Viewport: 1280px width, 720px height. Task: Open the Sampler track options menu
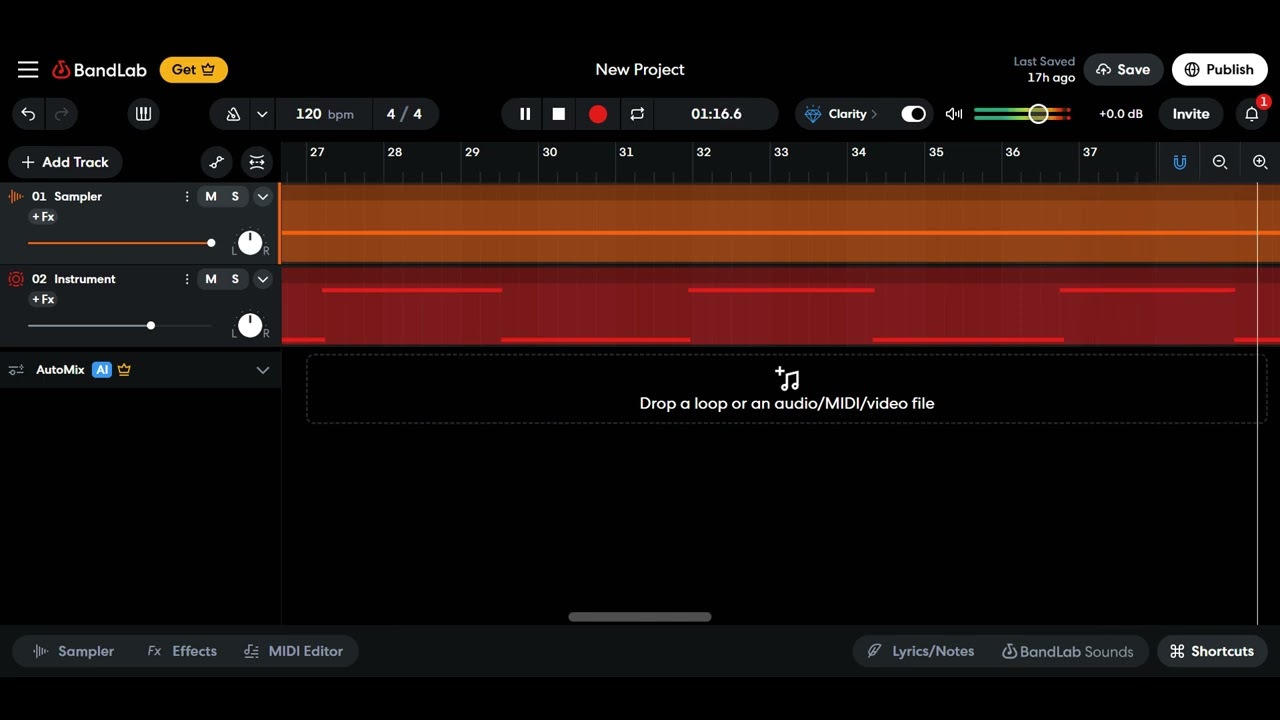tap(187, 197)
